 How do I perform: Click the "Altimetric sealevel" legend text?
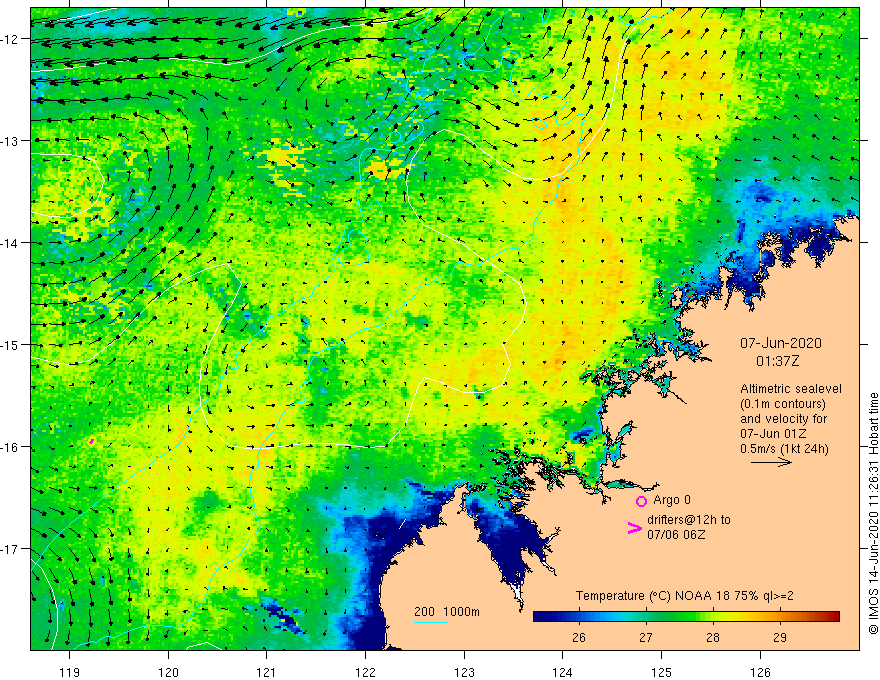coord(791,388)
